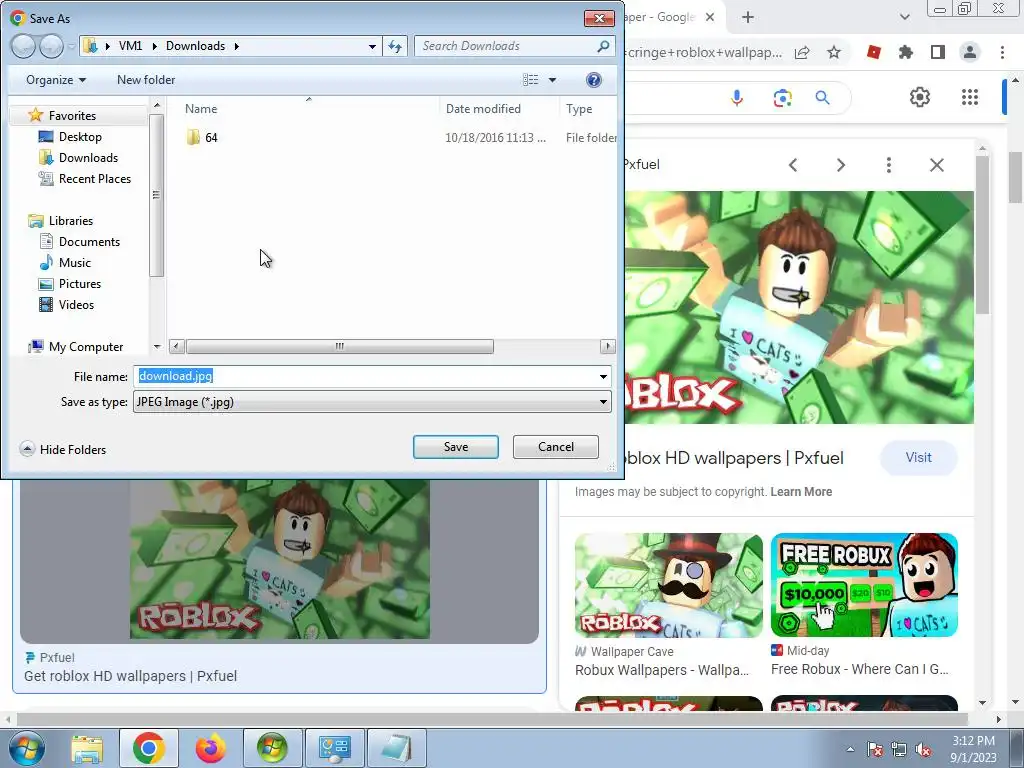Click the search magnifier in Search Downloads
Screen dimensions: 1024x768
603,46
